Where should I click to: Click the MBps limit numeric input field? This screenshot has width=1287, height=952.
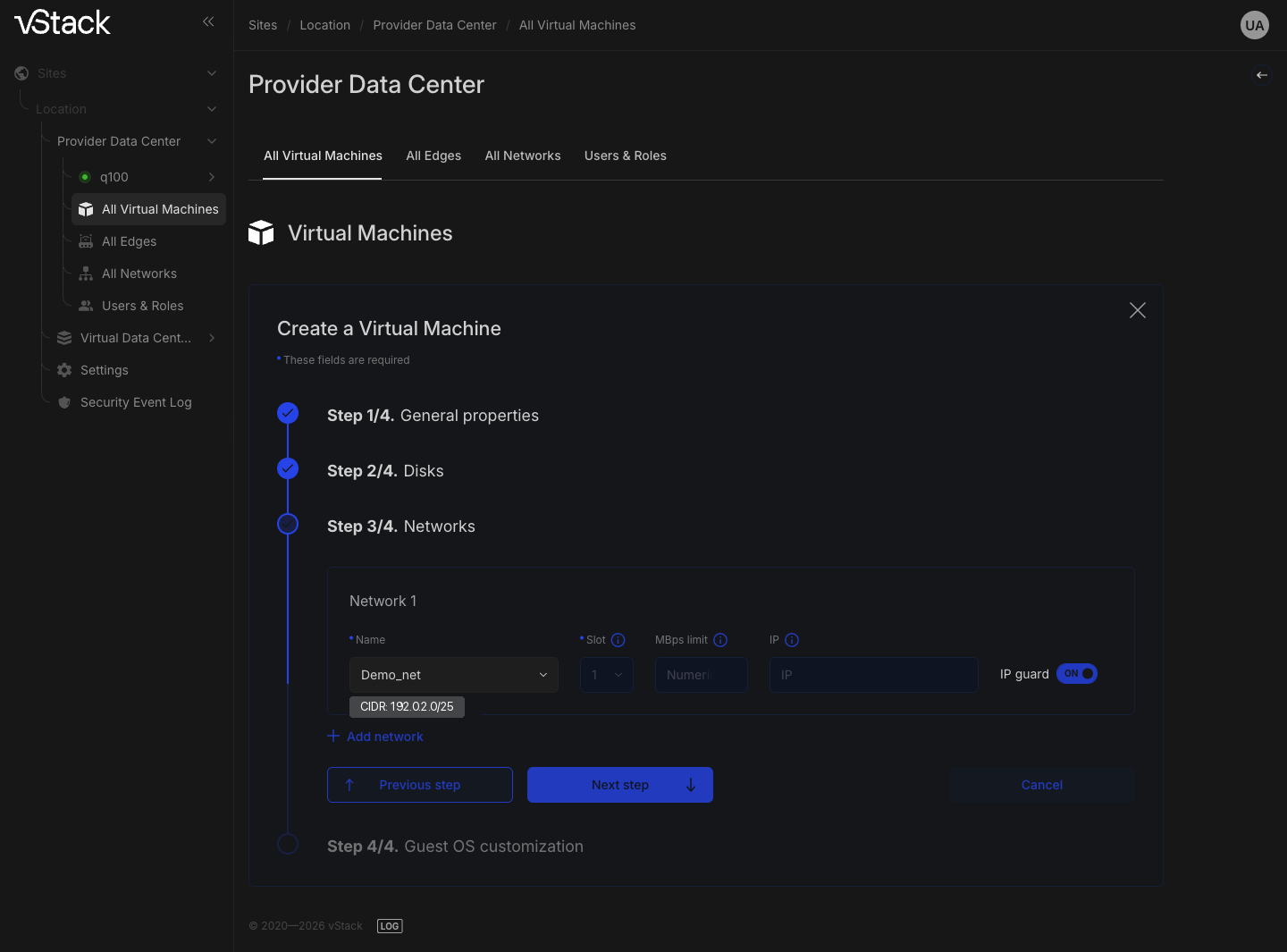tap(702, 675)
